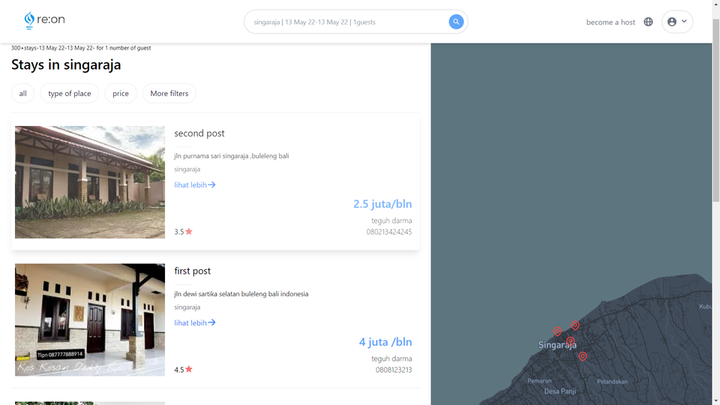Click the northernmost red map pin
Viewport: 720px width, 405px height.
click(x=575, y=325)
